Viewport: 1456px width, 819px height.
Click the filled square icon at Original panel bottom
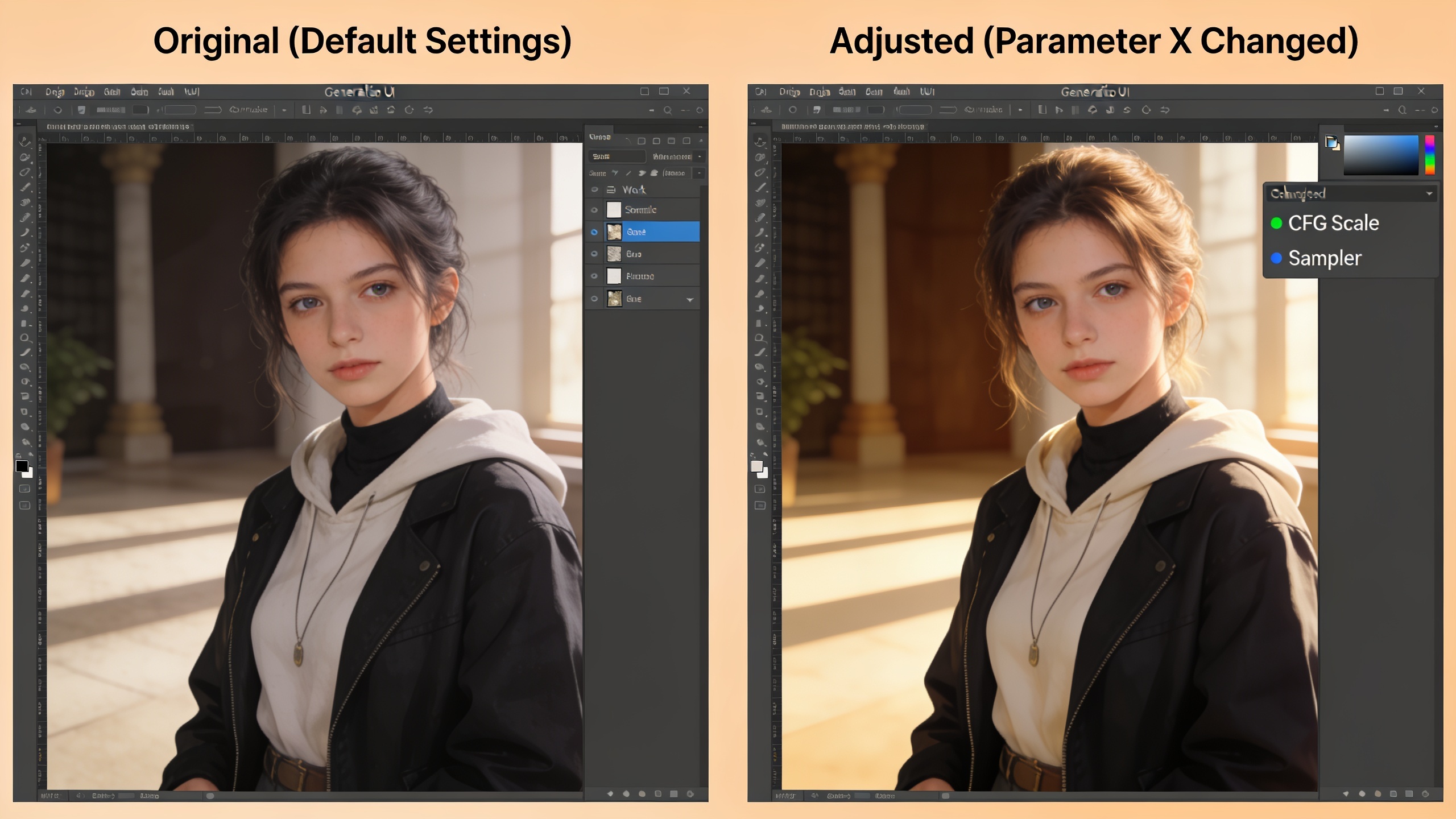(x=674, y=794)
